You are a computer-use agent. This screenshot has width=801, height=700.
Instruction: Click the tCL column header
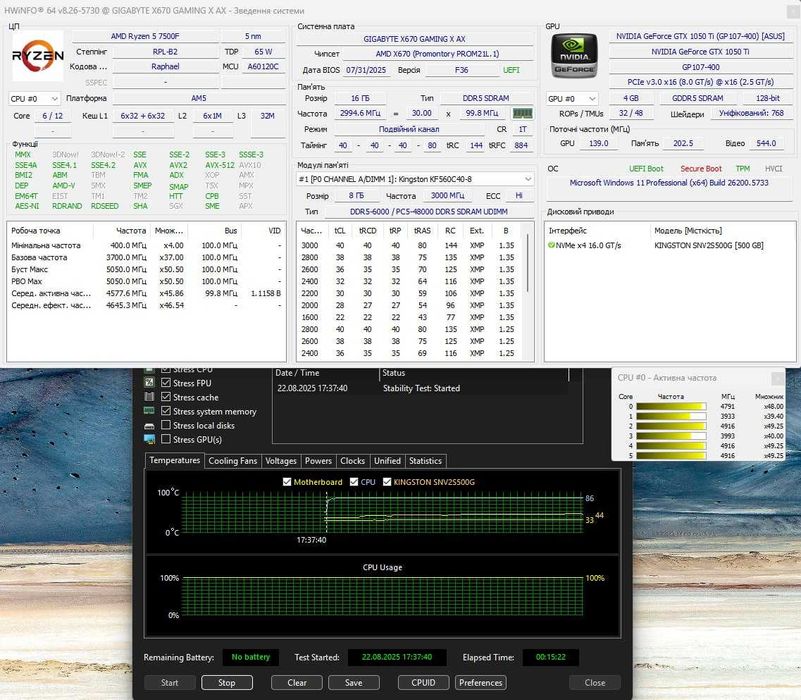point(340,231)
